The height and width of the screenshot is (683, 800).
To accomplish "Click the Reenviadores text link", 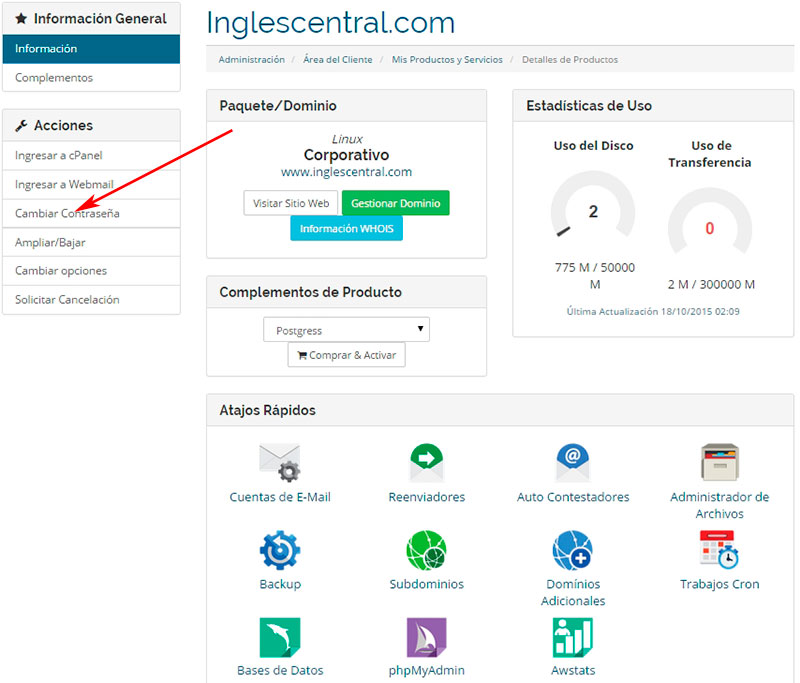I will pyautogui.click(x=427, y=497).
